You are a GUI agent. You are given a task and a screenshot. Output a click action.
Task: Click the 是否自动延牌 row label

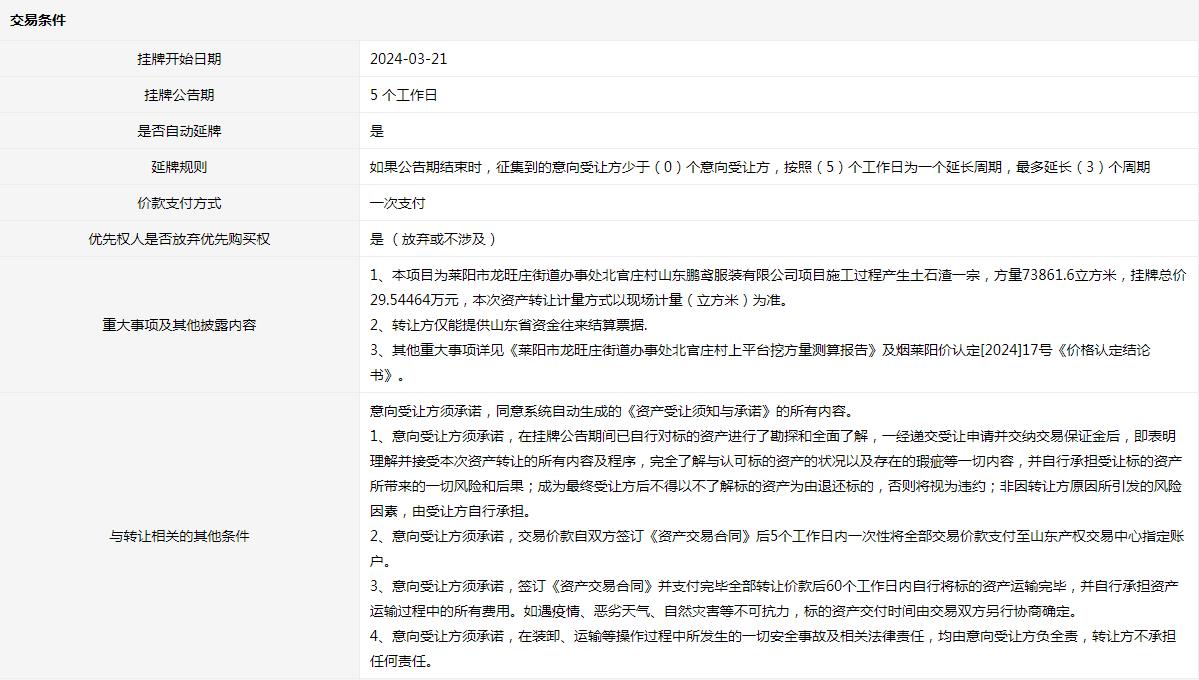pos(179,131)
